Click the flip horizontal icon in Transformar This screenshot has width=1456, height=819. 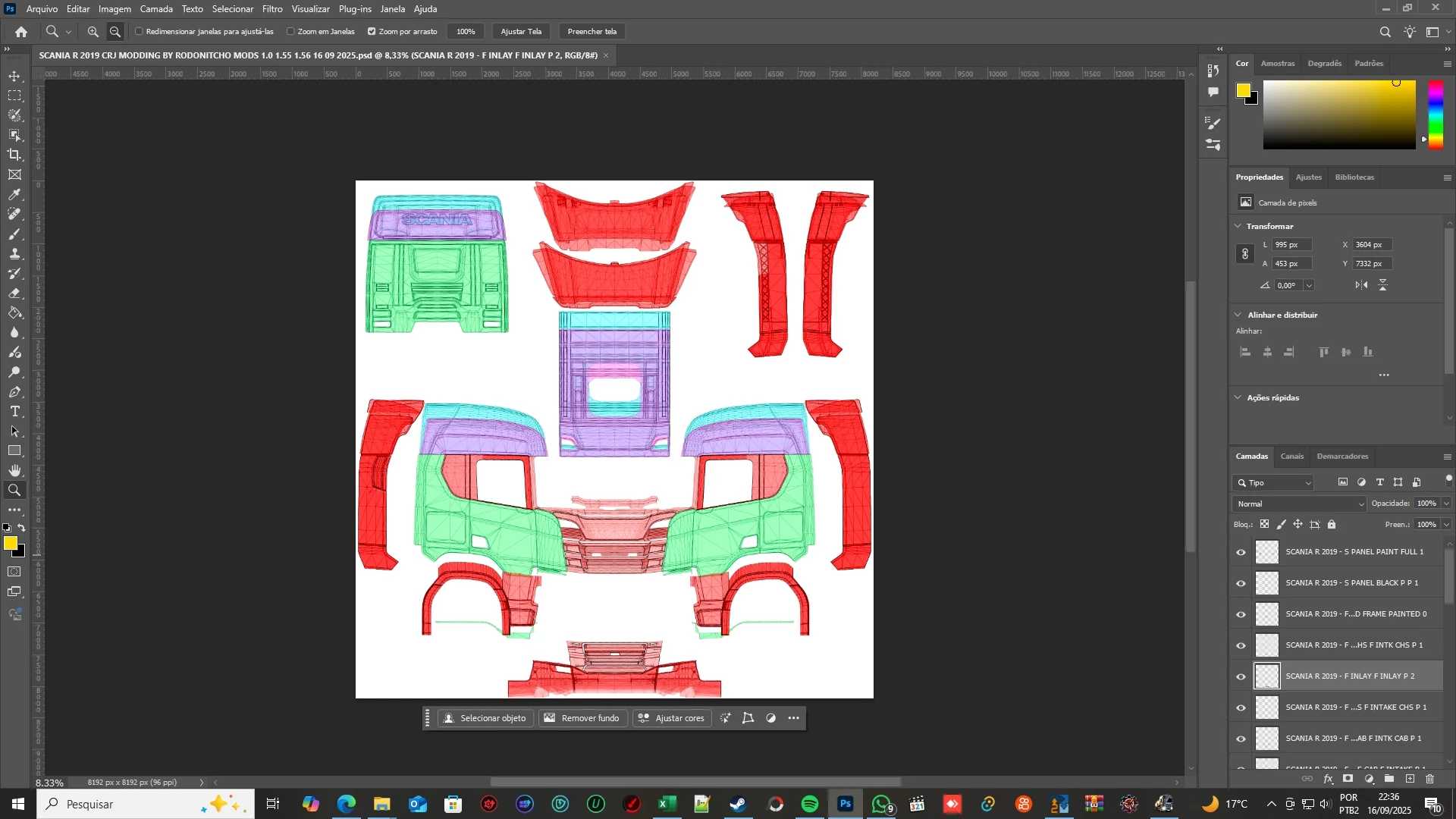coord(1362,285)
